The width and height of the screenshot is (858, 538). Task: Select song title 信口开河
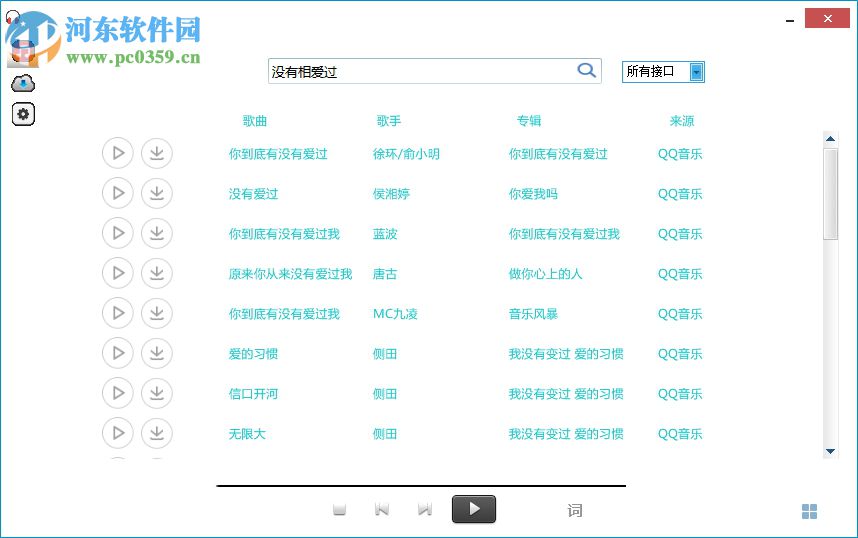(x=253, y=394)
